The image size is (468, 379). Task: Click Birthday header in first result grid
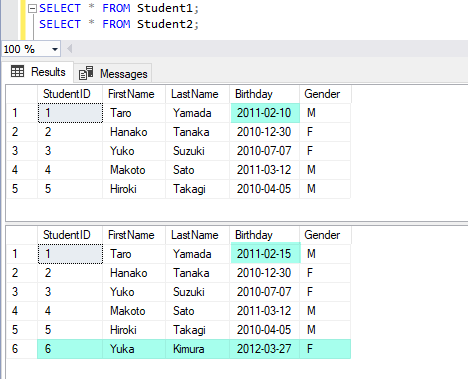pyautogui.click(x=265, y=94)
